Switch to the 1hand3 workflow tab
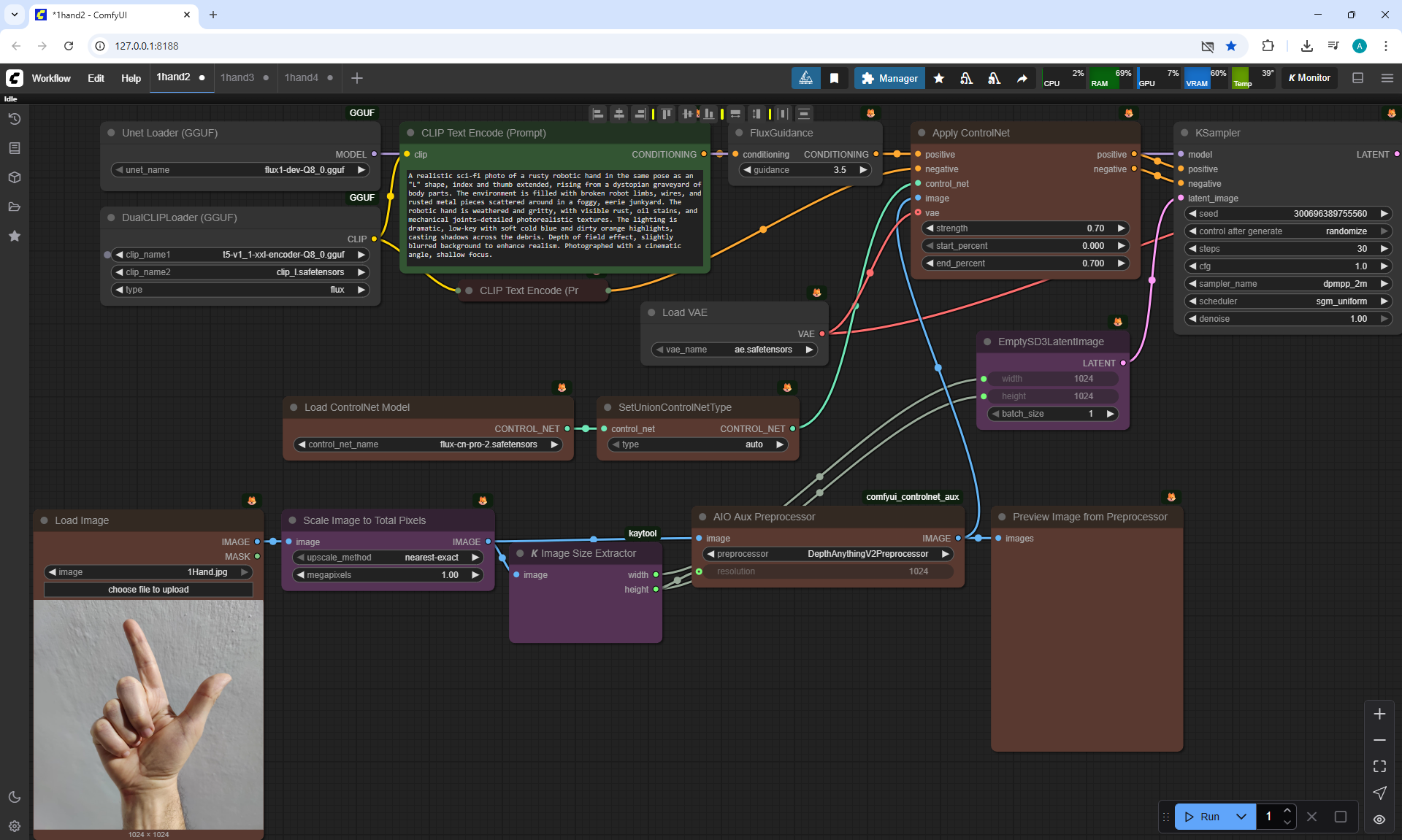The image size is (1402, 840). 237,77
